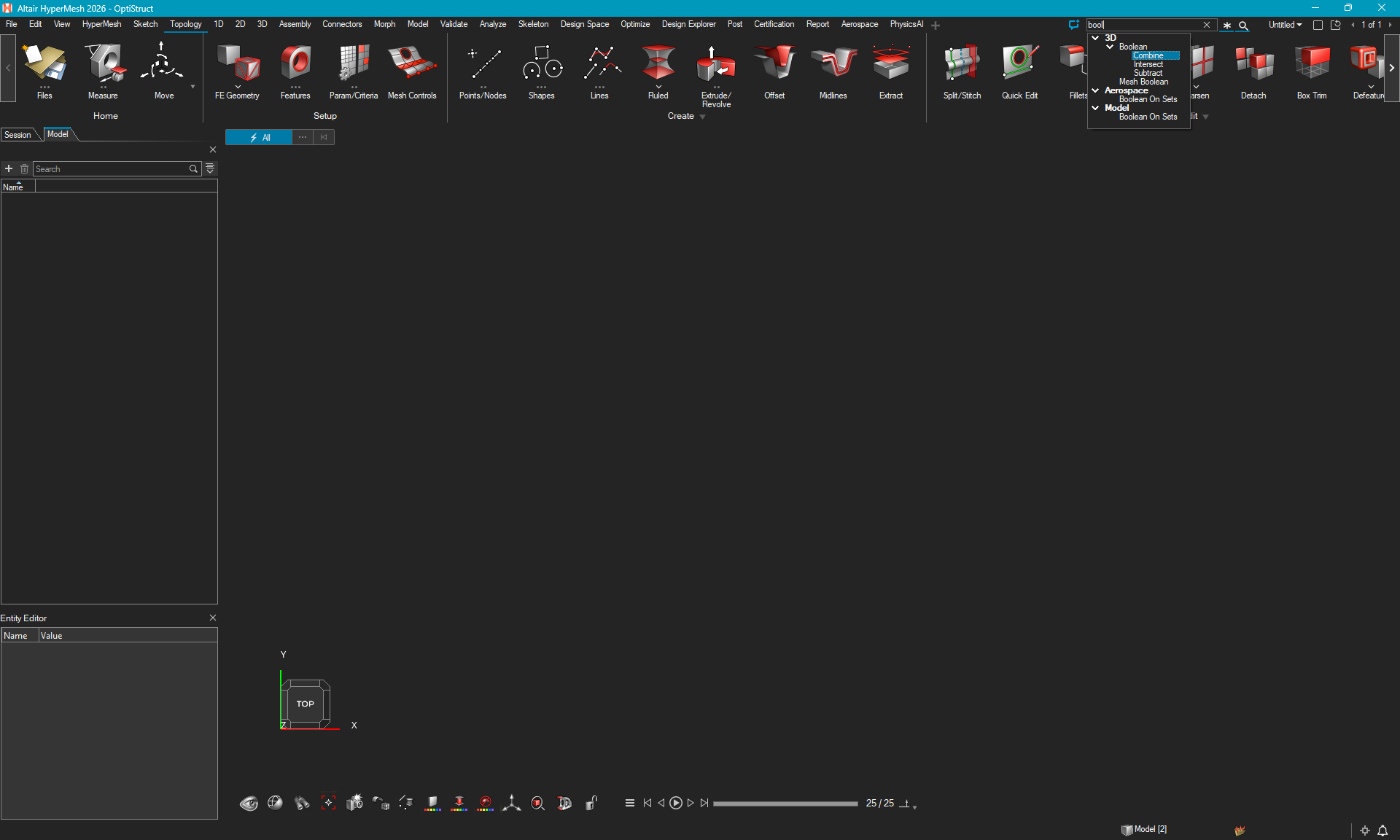Click the animation frame slider track

tap(785, 804)
